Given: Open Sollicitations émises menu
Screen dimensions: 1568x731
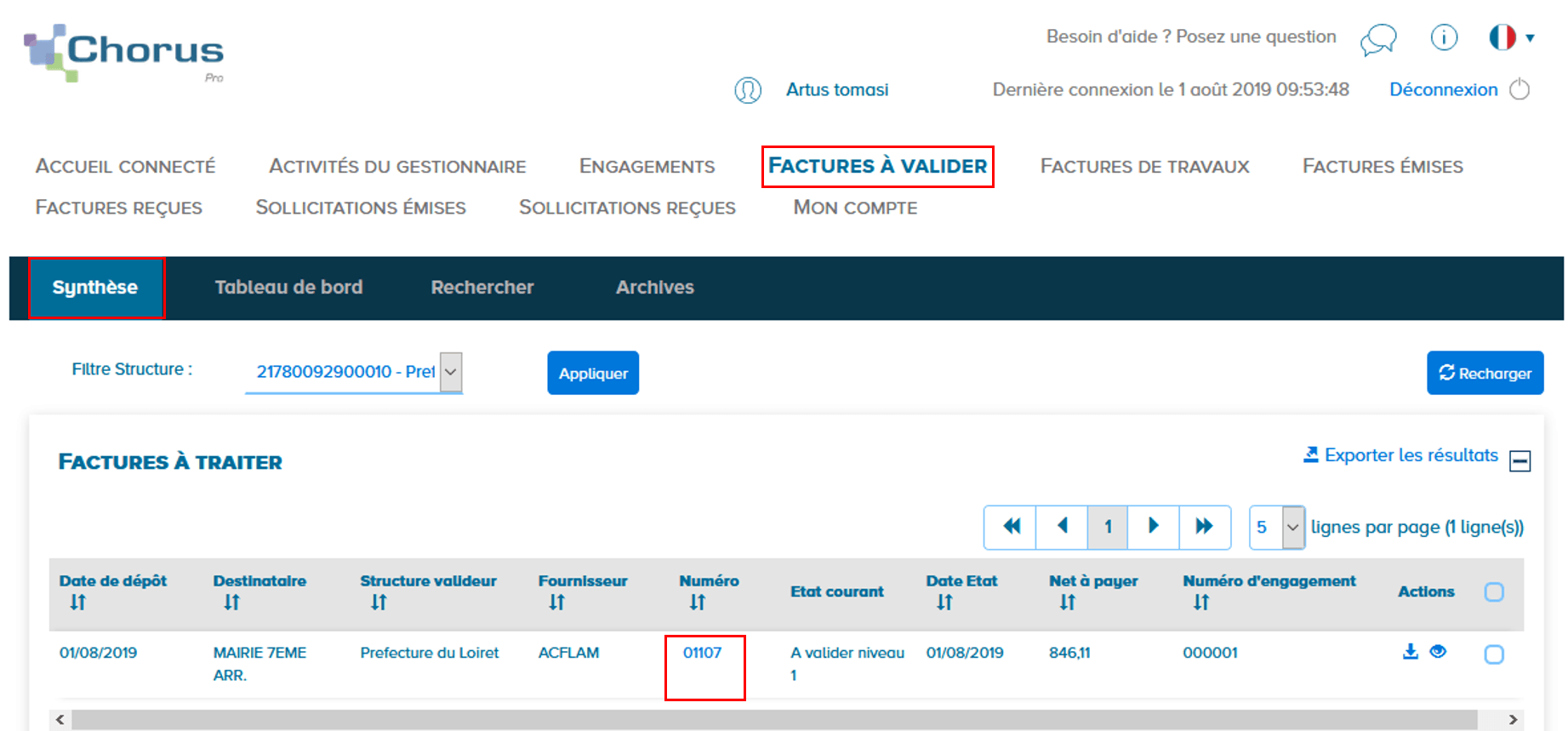Looking at the screenshot, I should [361, 208].
